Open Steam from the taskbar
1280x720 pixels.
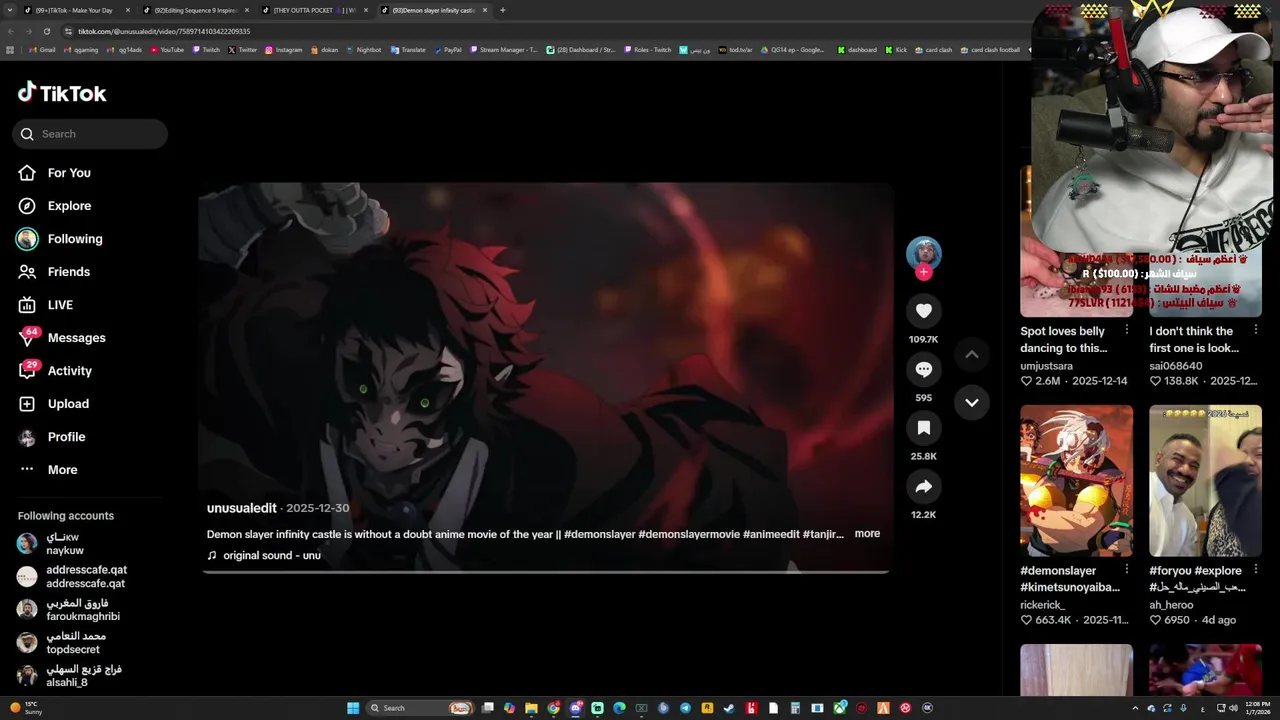[729, 708]
